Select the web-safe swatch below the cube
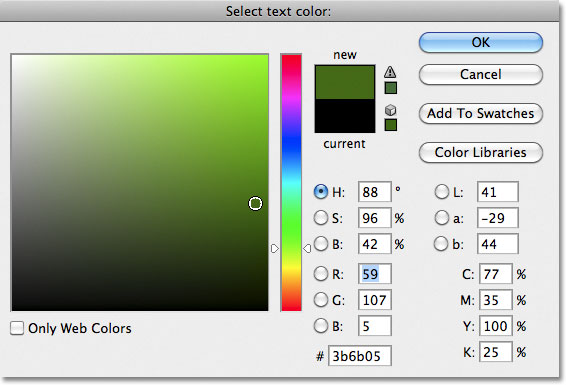566x385 pixels. coord(391,125)
